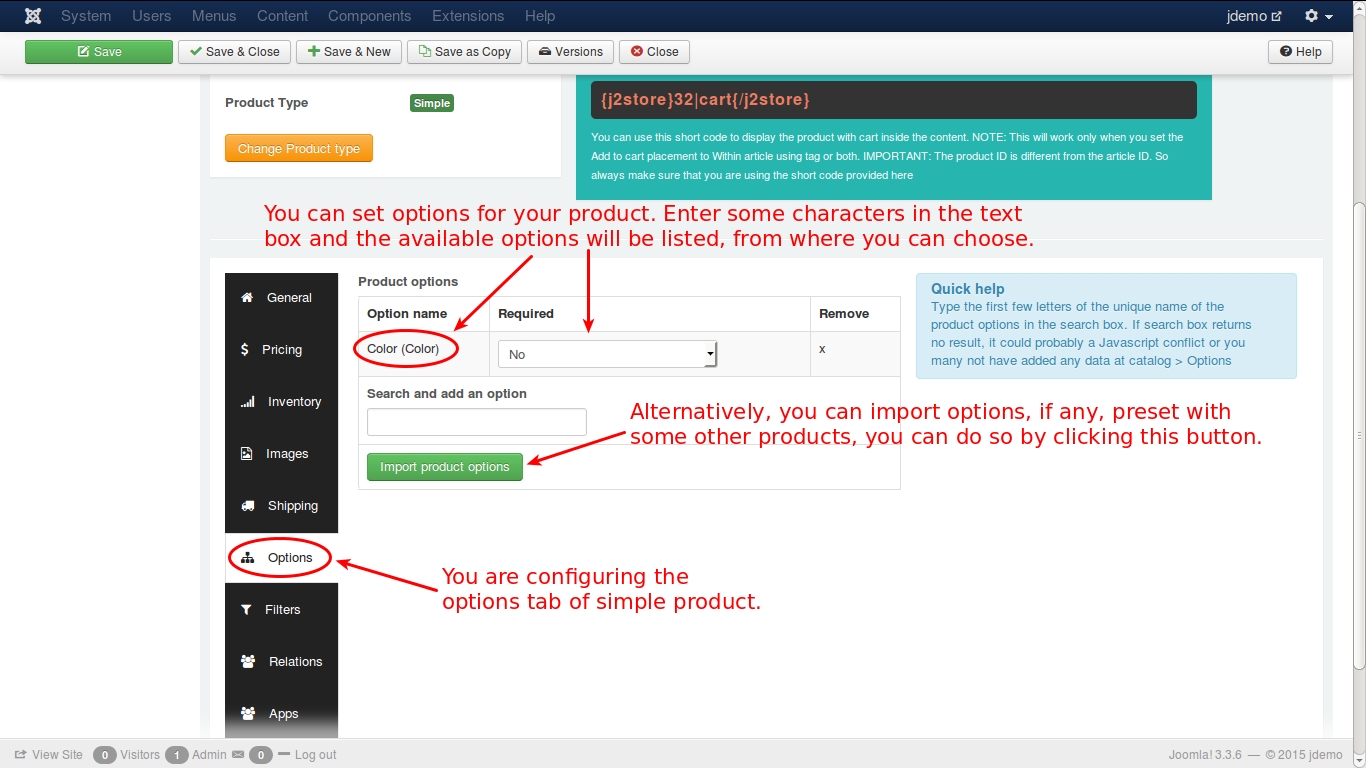Click View Site link in footer
The height and width of the screenshot is (768, 1366).
coord(48,755)
